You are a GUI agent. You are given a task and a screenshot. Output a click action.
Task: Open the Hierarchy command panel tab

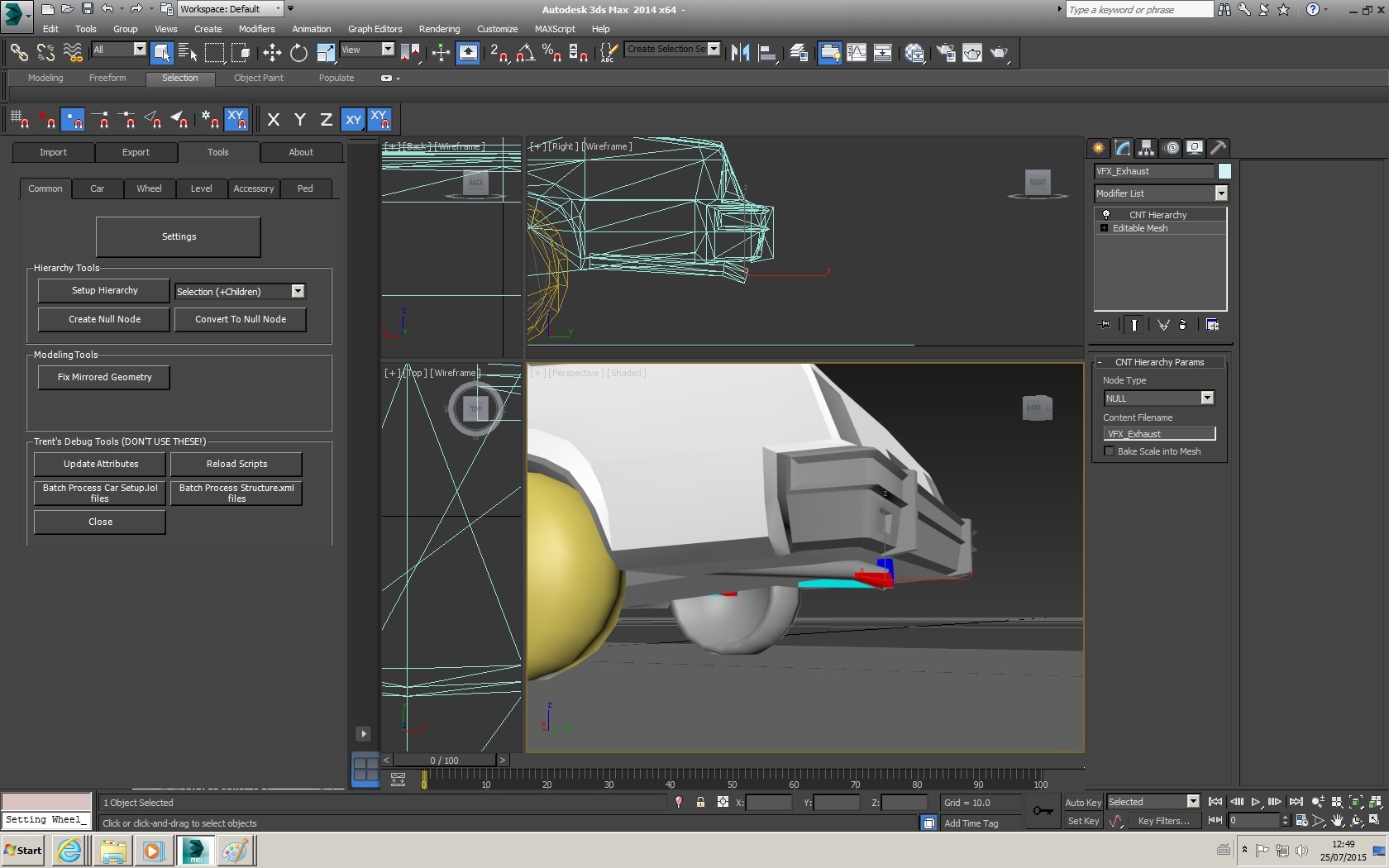tap(1146, 148)
